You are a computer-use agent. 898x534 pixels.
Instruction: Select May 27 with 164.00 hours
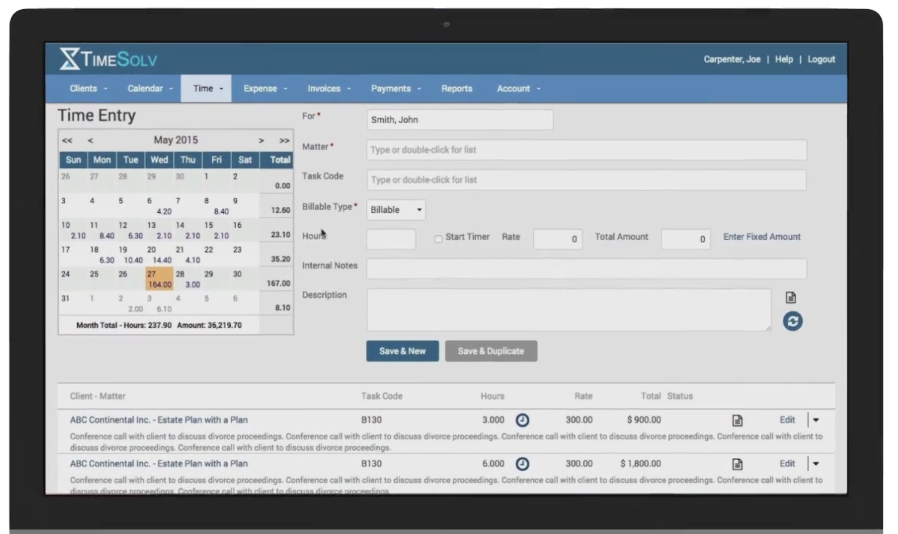[x=159, y=279]
